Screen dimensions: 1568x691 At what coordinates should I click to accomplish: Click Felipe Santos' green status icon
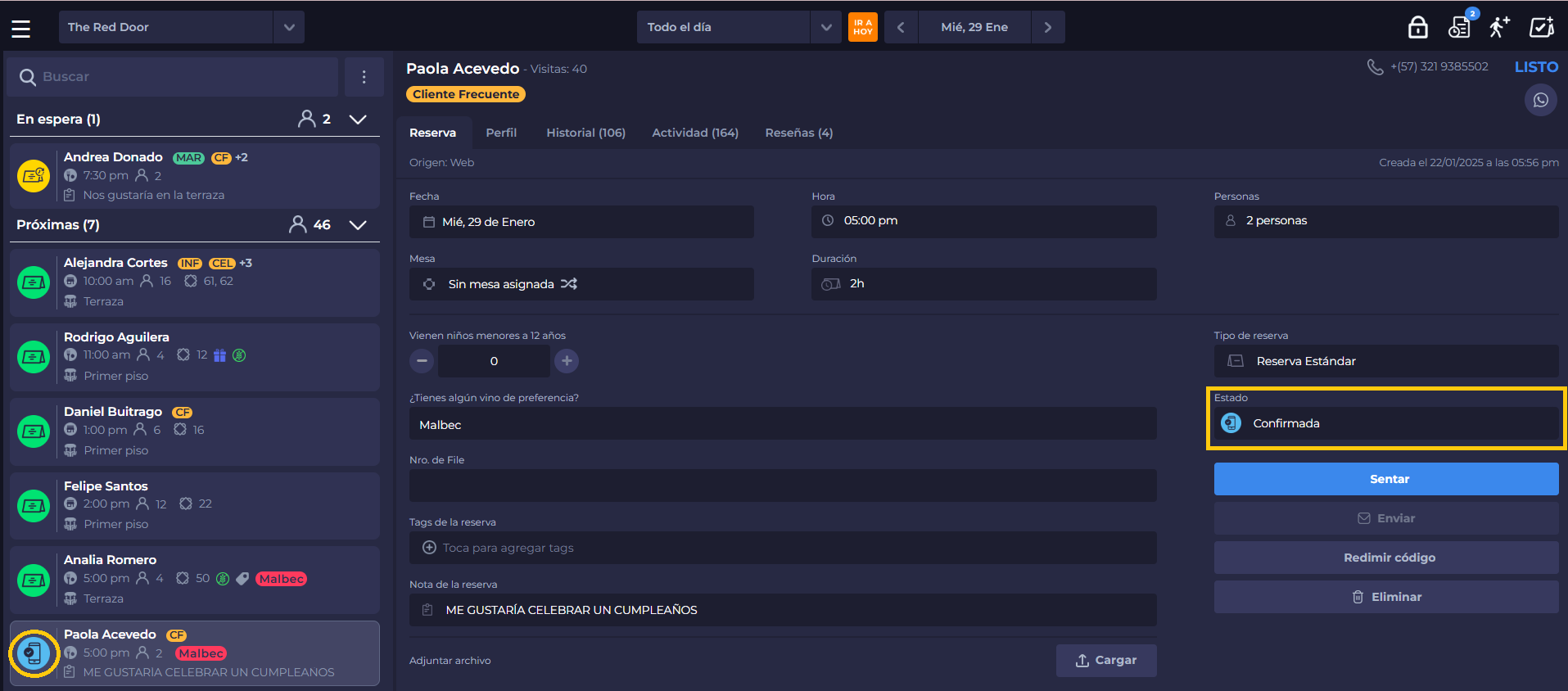coord(34,506)
